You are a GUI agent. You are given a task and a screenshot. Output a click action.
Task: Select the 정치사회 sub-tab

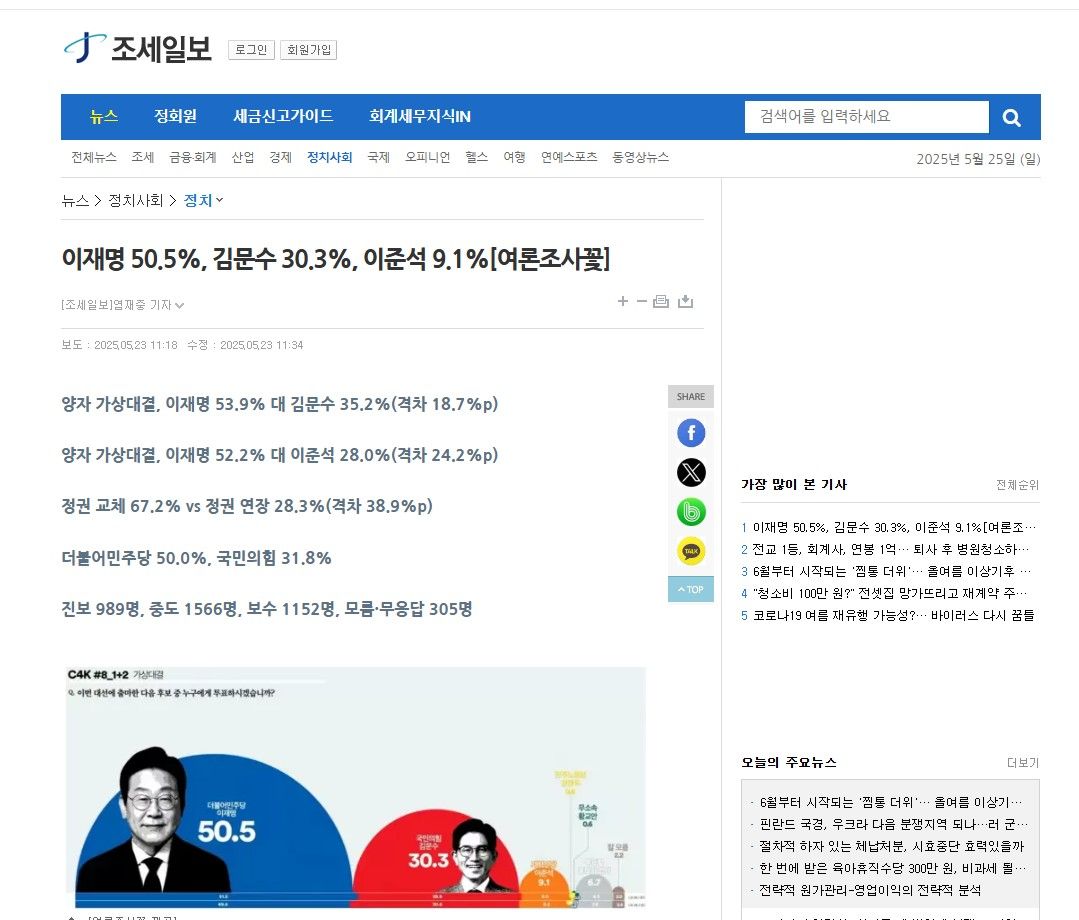330,158
